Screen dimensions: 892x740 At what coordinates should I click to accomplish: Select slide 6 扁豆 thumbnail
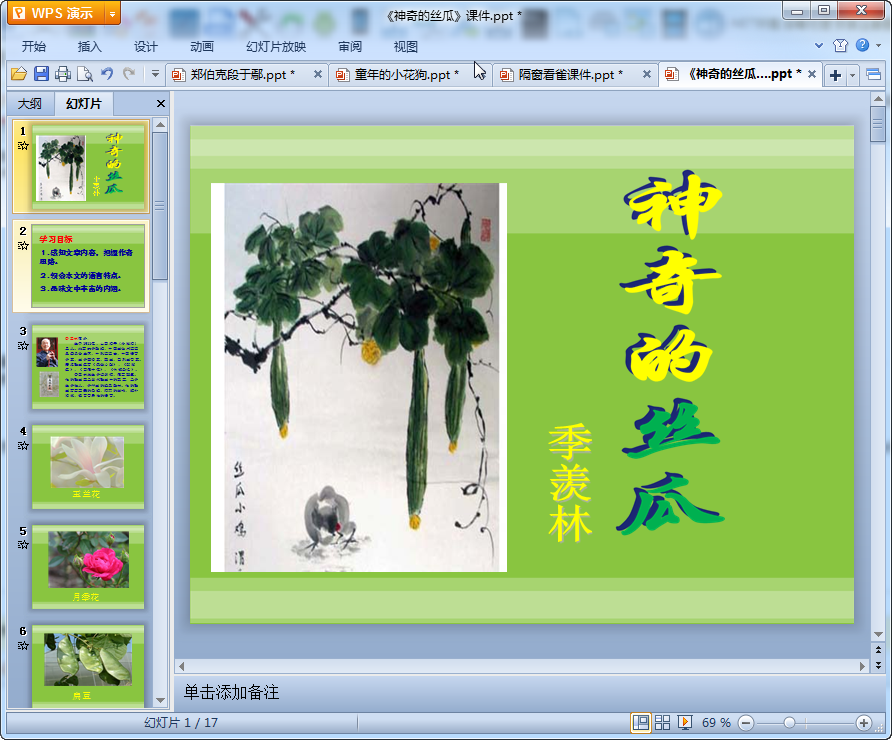coord(88,665)
